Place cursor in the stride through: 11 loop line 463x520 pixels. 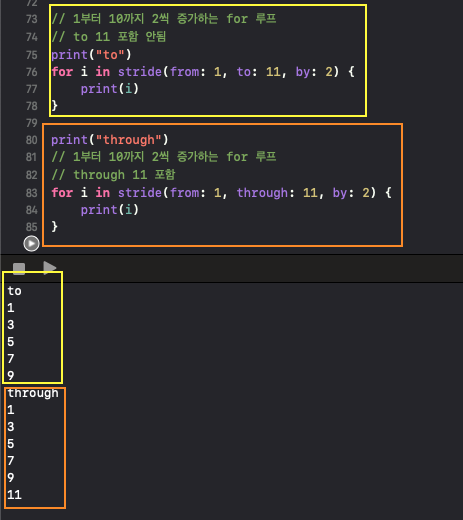coord(222,193)
